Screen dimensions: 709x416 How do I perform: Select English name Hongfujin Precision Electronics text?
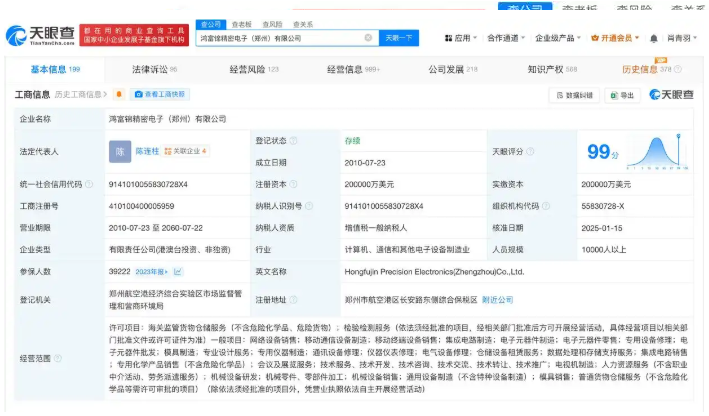click(435, 272)
